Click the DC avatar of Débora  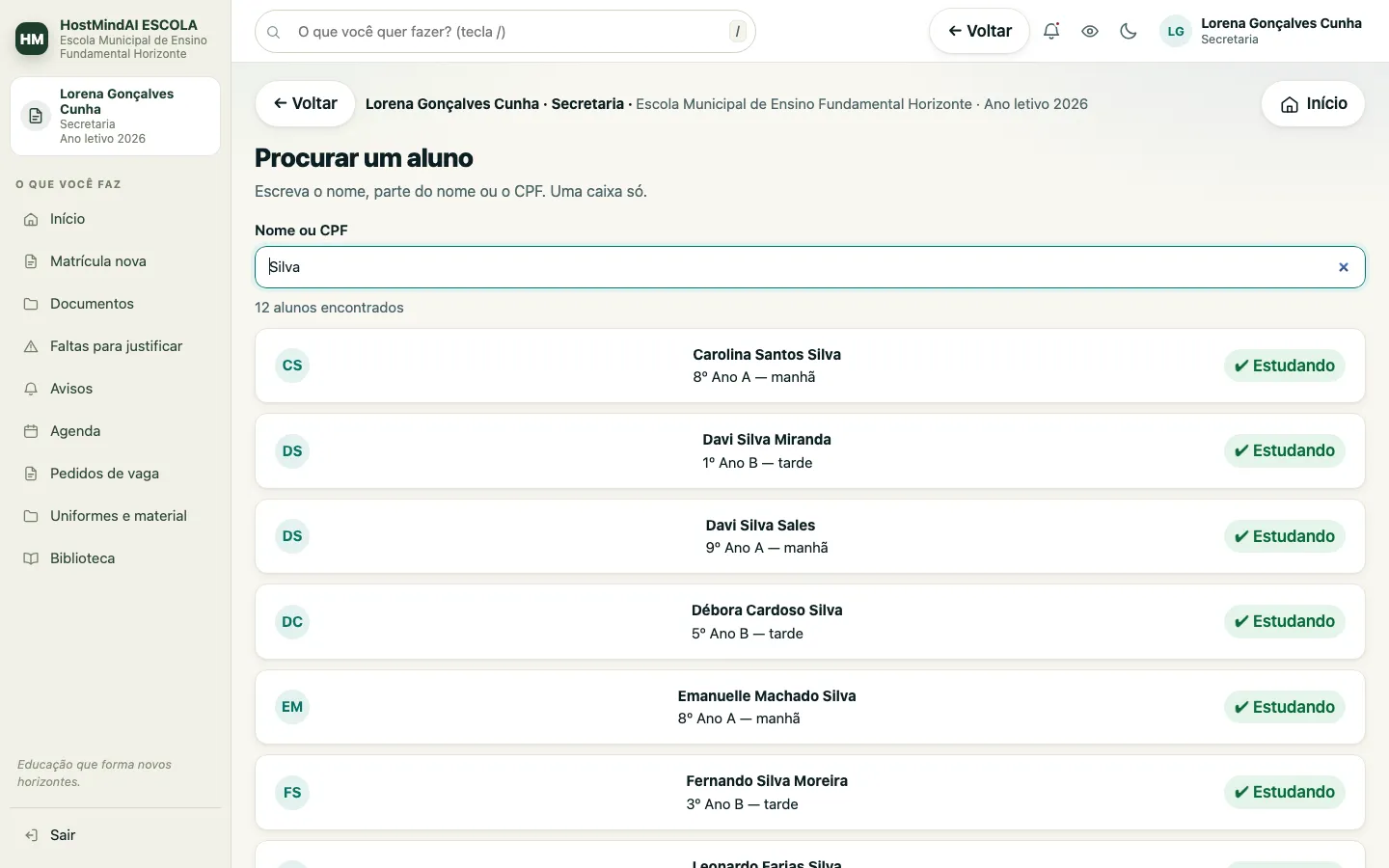click(292, 622)
